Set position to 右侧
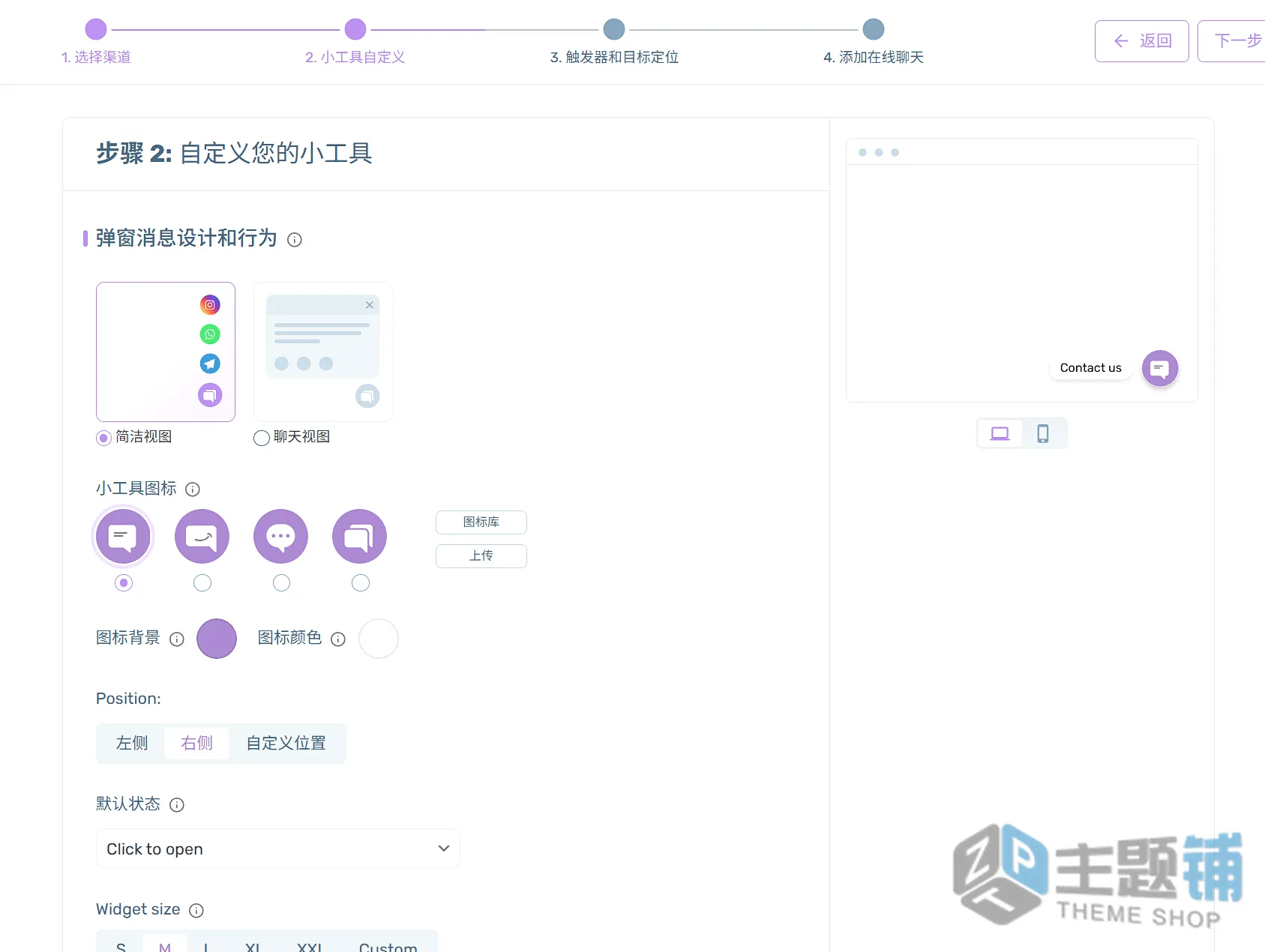This screenshot has width=1265, height=952. pyautogui.click(x=197, y=744)
